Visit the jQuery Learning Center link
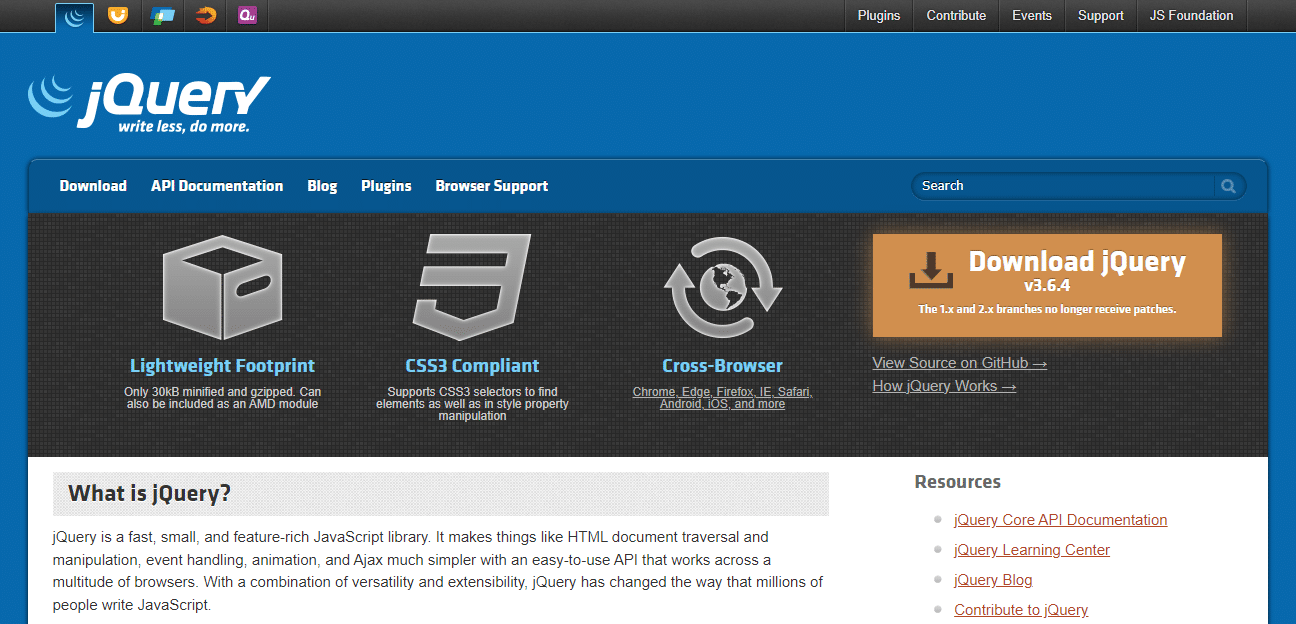The height and width of the screenshot is (624, 1296). tap(1032, 549)
